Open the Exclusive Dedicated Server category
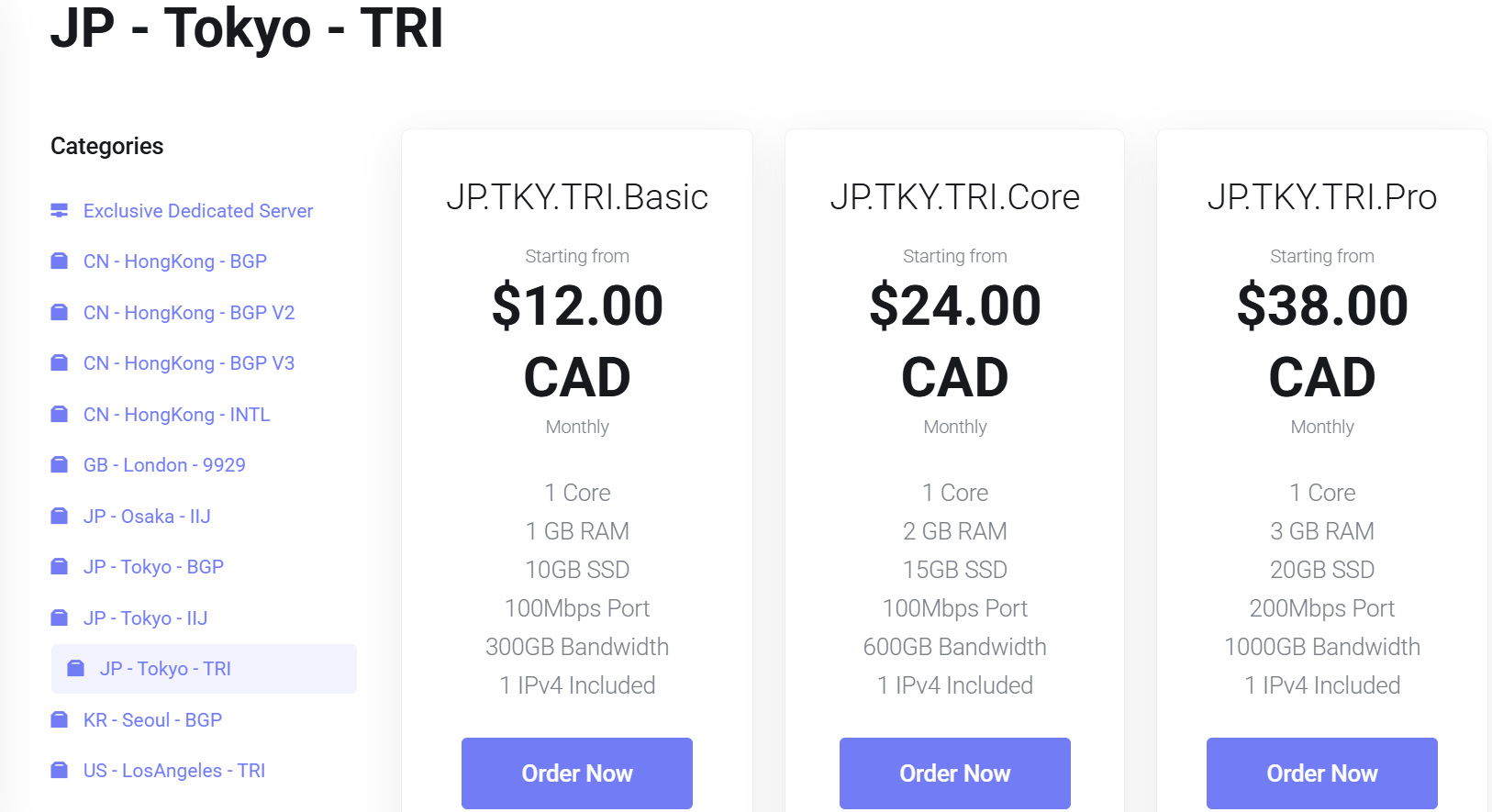Screen dimensions: 1492x812 pos(197,211)
